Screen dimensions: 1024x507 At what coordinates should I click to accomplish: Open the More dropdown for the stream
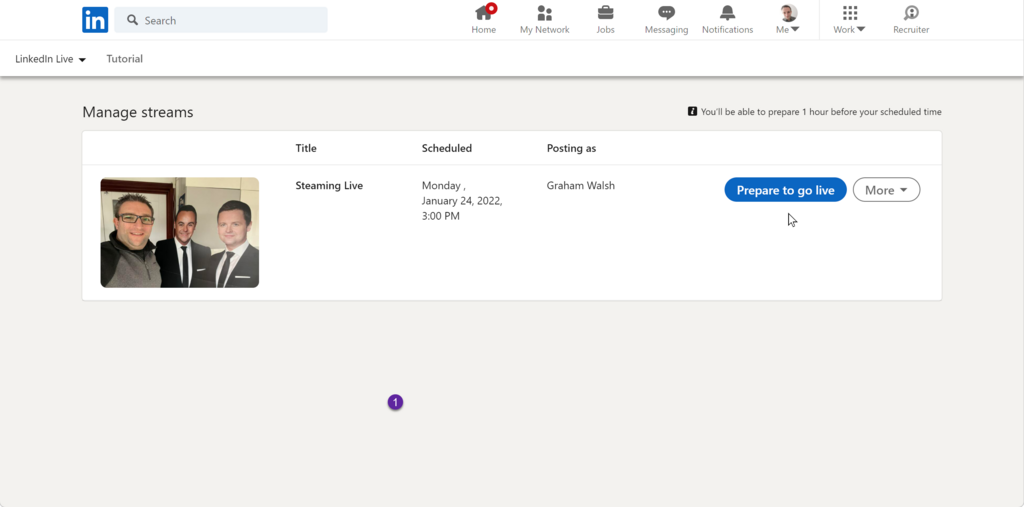(886, 190)
